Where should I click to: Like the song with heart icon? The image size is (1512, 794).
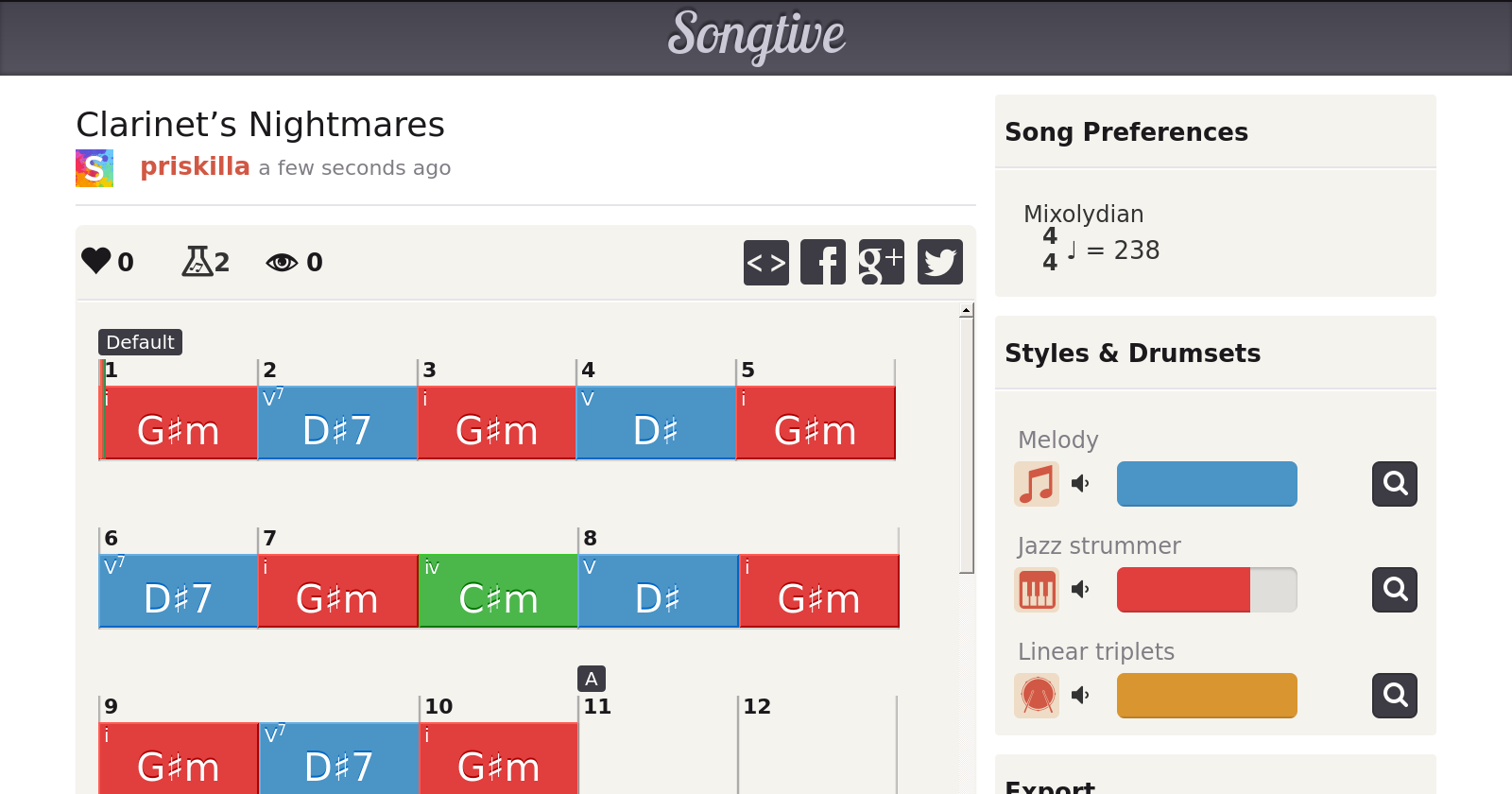pos(96,261)
